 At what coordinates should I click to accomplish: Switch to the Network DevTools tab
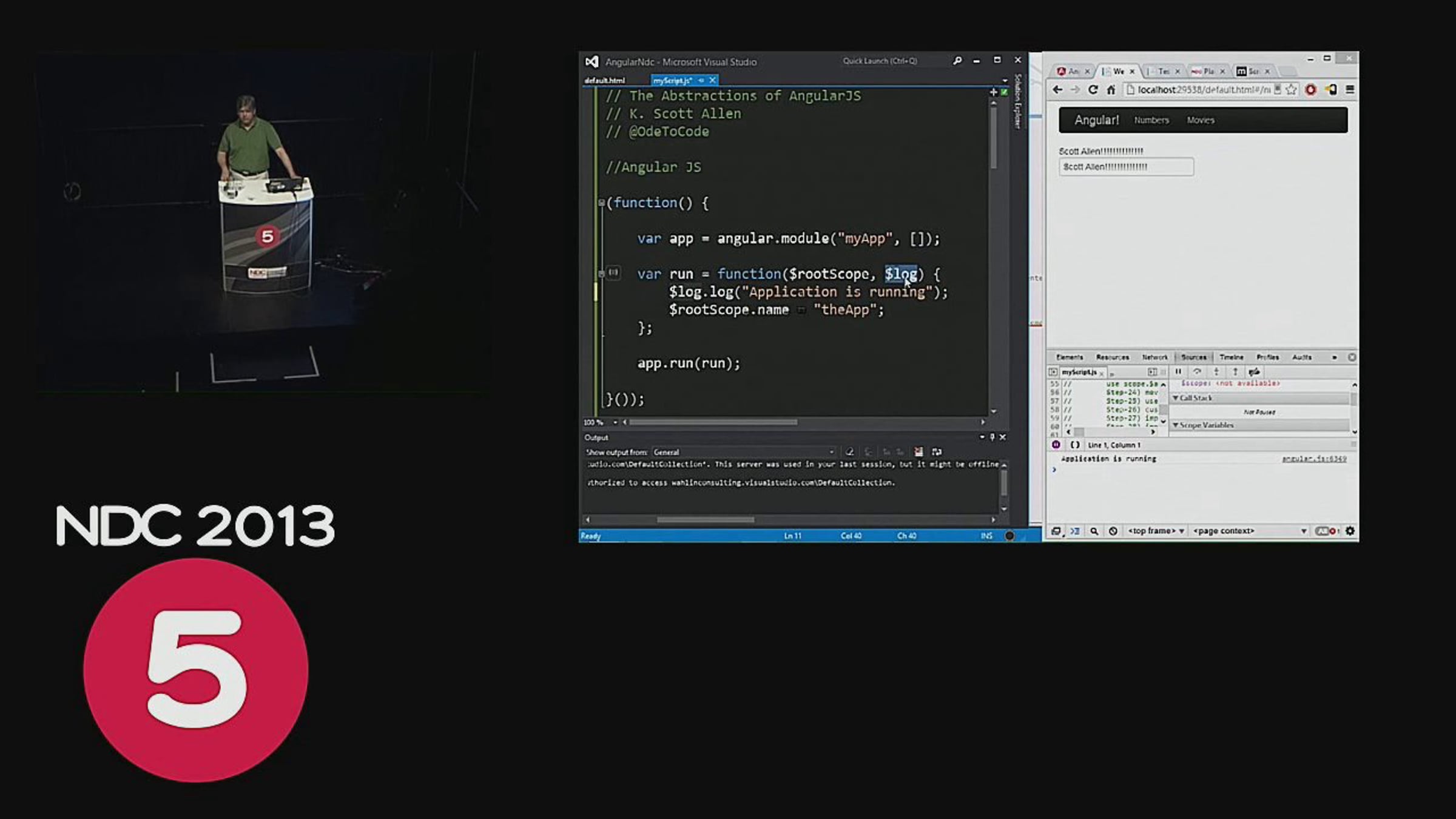pyautogui.click(x=1154, y=357)
